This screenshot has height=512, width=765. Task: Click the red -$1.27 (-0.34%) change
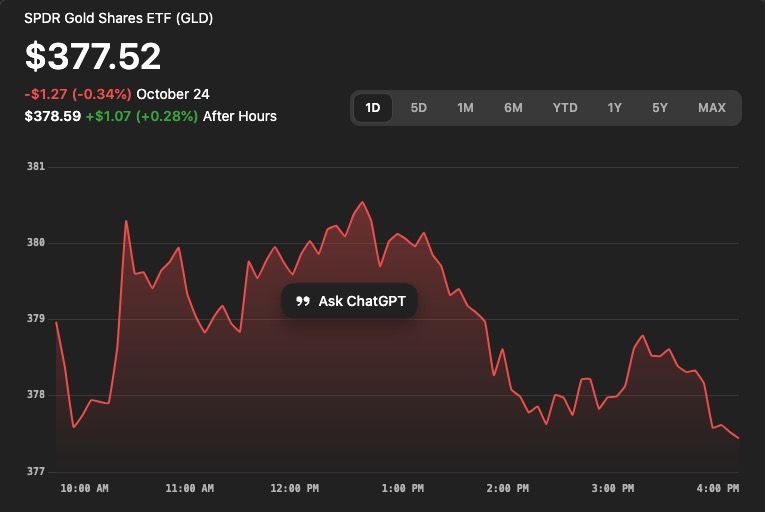pyautogui.click(x=78, y=95)
